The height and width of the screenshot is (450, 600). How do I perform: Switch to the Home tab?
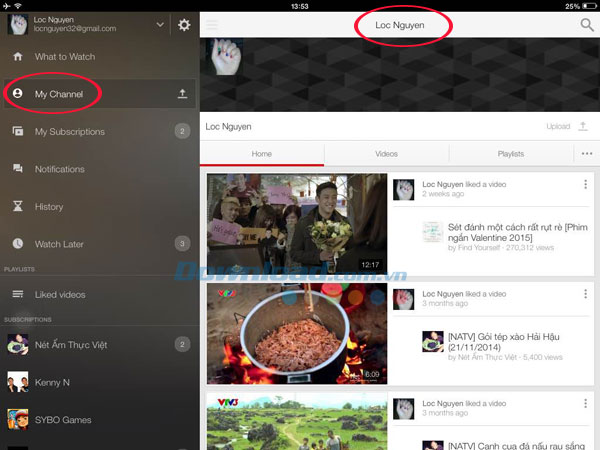click(x=262, y=154)
